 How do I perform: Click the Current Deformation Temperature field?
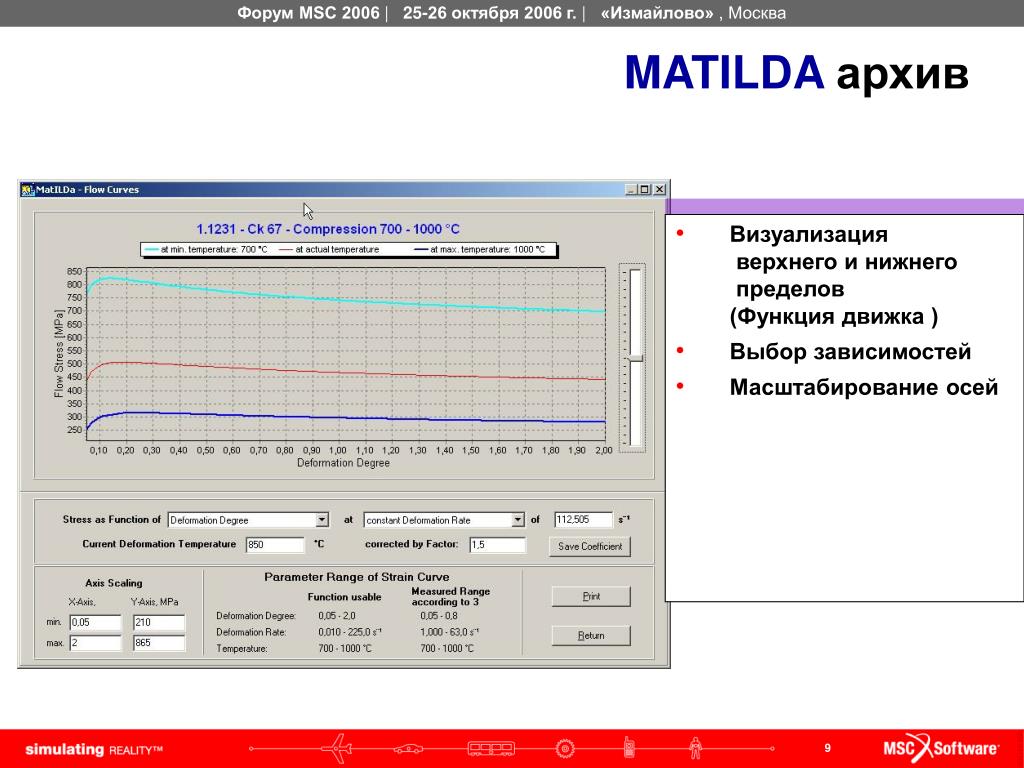pos(275,545)
